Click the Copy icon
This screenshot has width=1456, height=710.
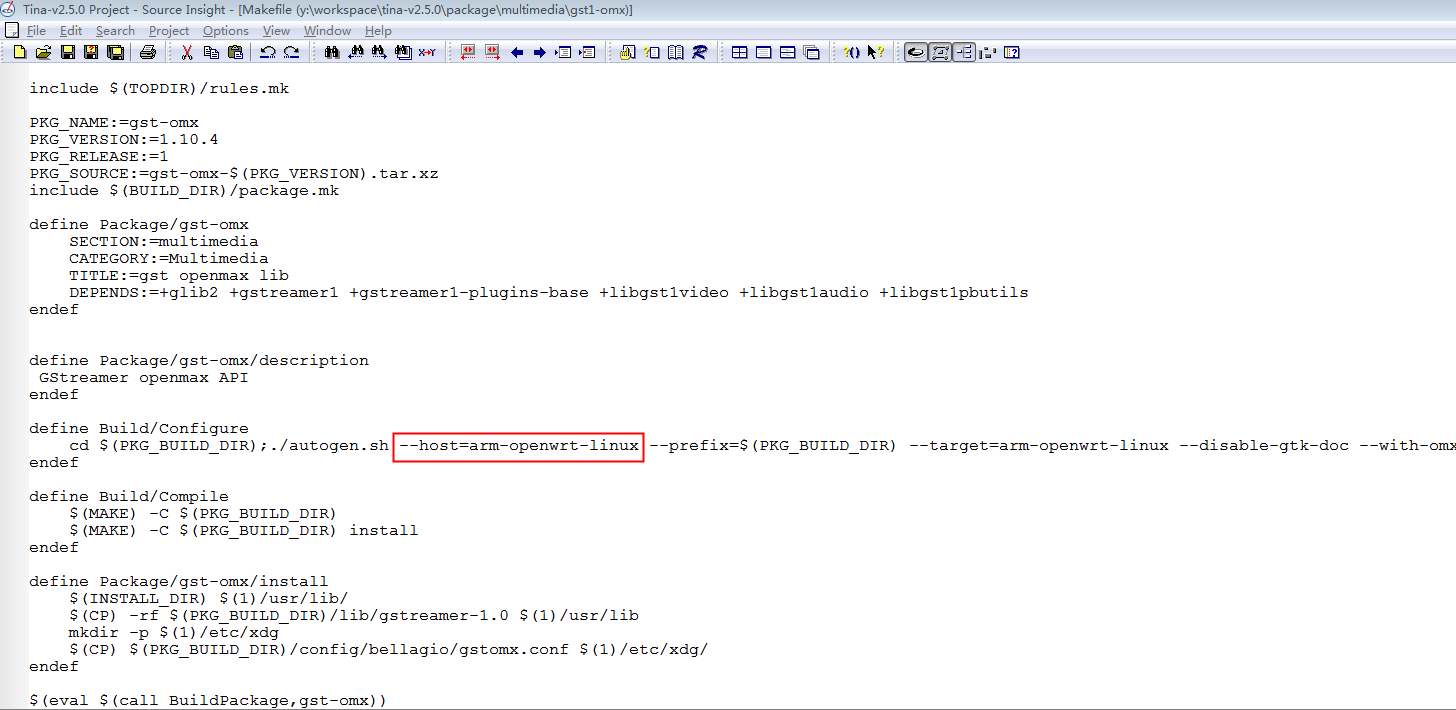[212, 52]
